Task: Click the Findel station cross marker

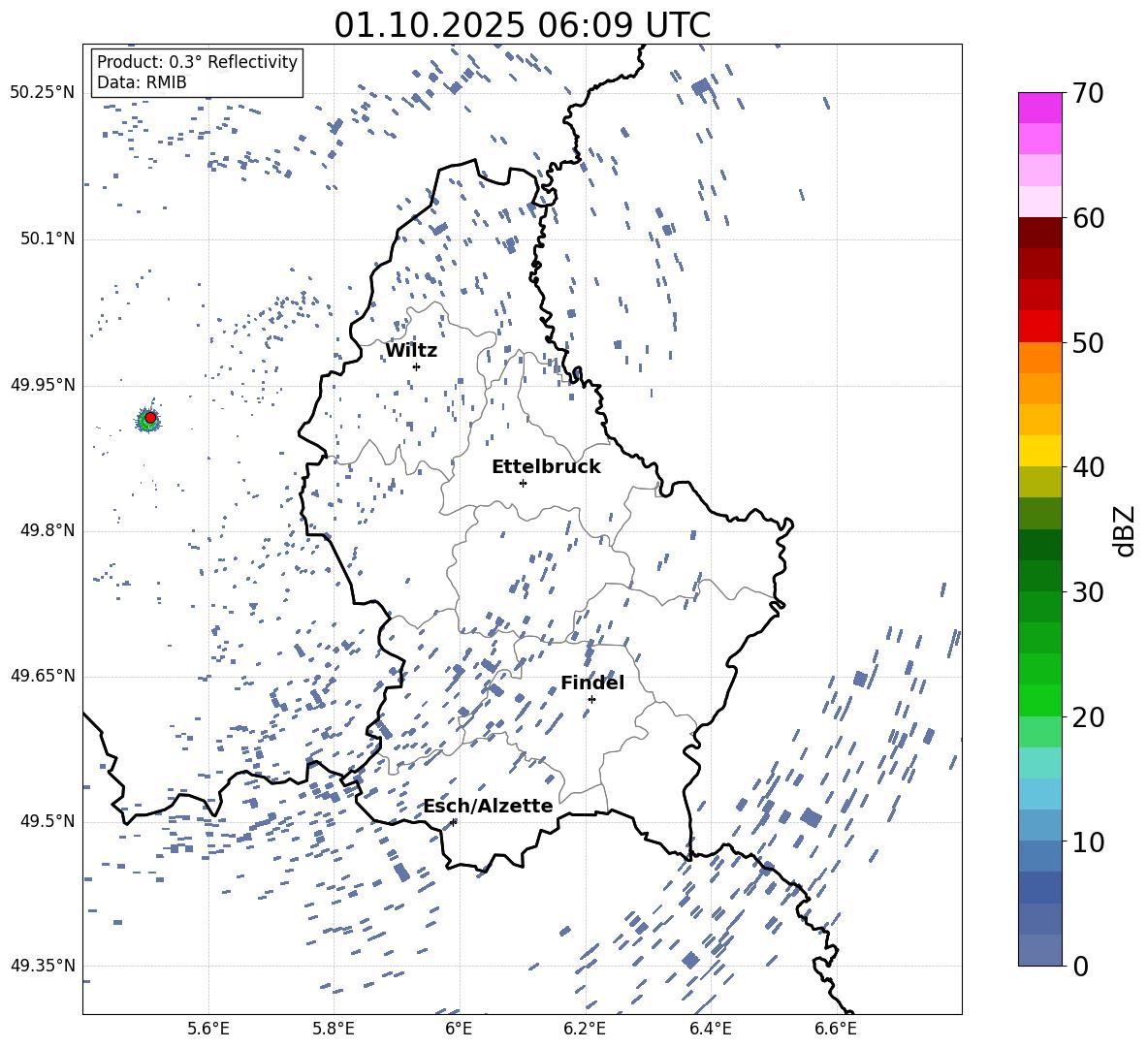Action: pos(591,700)
